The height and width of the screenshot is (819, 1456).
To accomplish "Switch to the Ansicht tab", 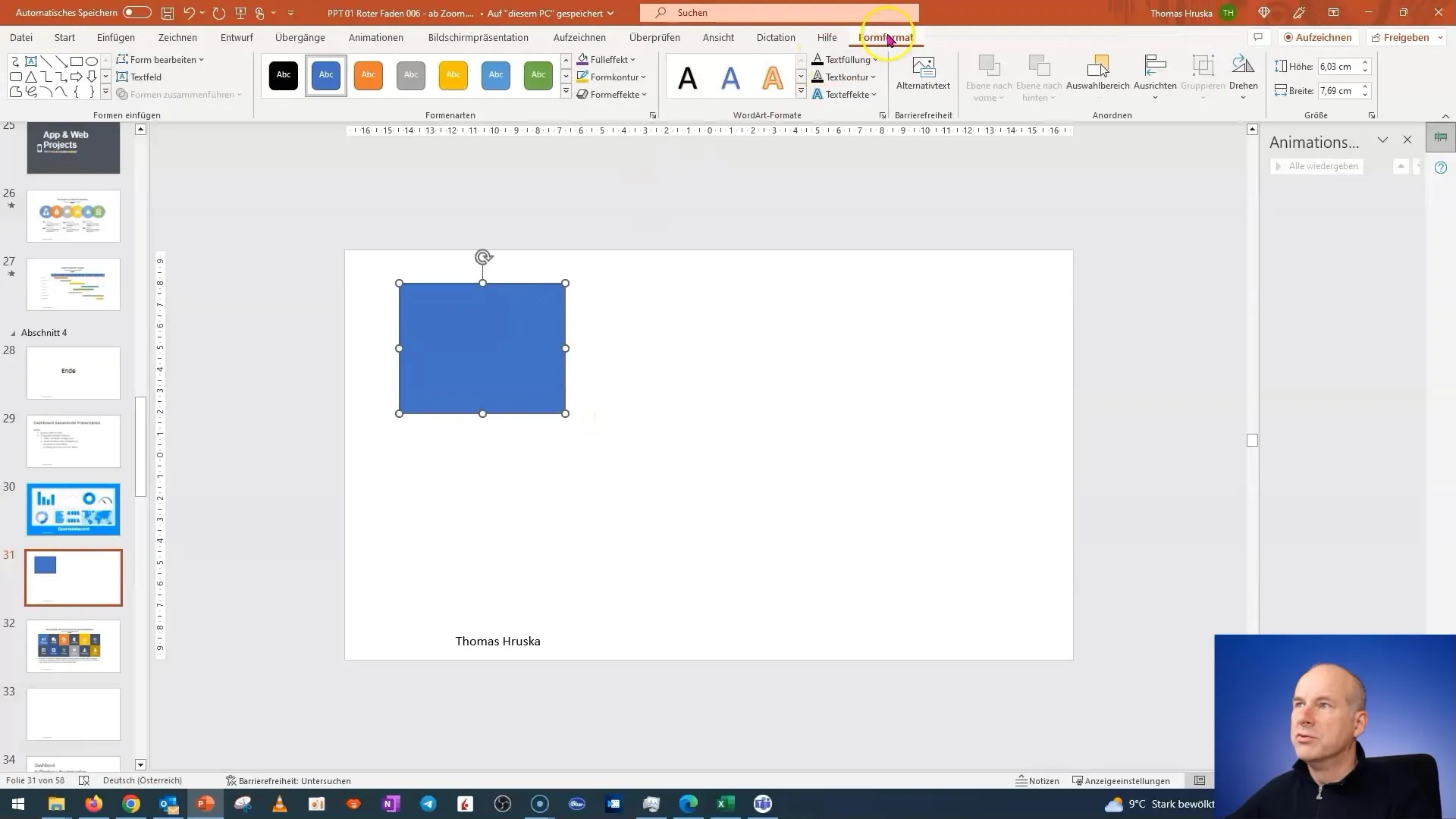I will click(x=718, y=37).
